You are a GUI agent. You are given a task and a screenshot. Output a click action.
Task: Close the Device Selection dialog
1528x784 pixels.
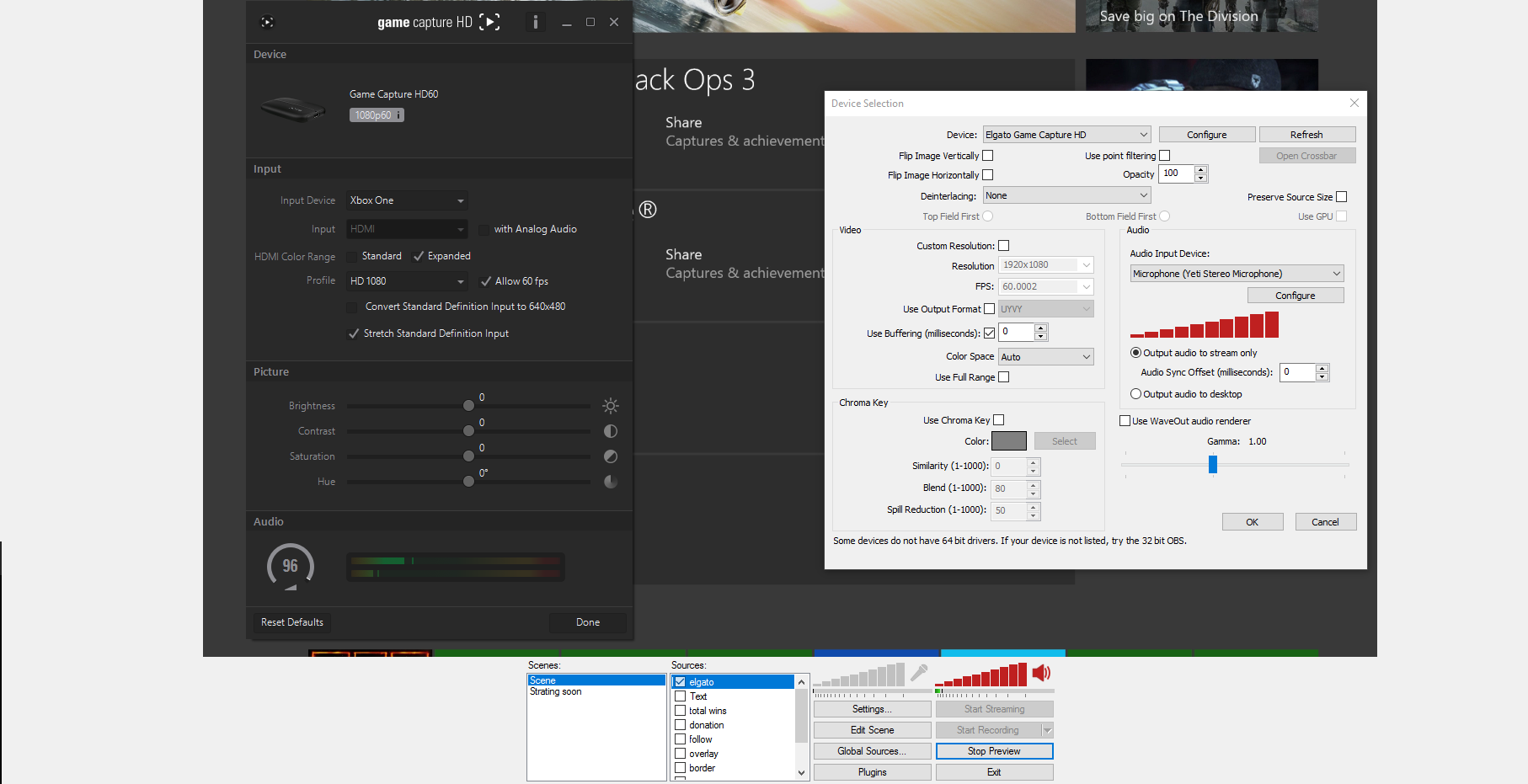pyautogui.click(x=1354, y=103)
